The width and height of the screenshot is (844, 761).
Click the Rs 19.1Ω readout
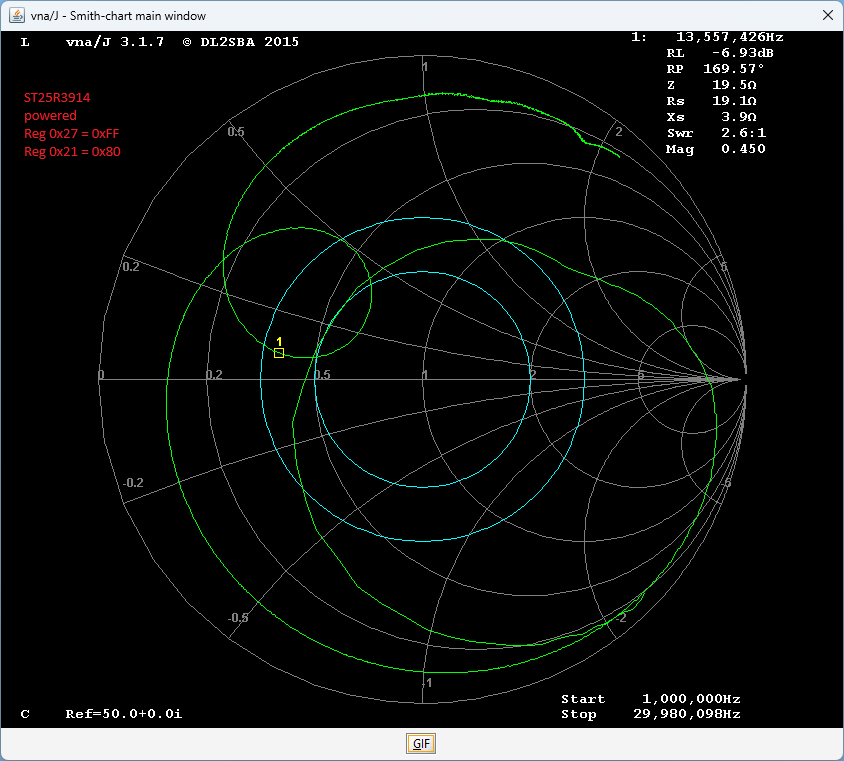click(x=712, y=101)
